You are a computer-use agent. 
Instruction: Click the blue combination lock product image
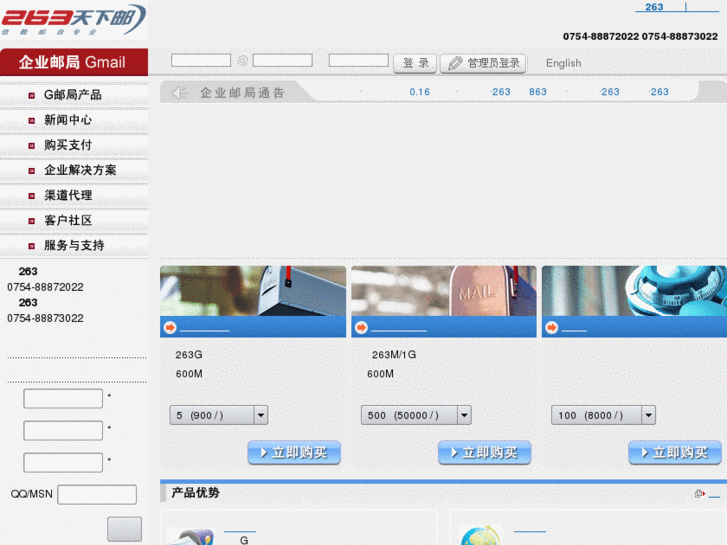pyautogui.click(x=634, y=291)
